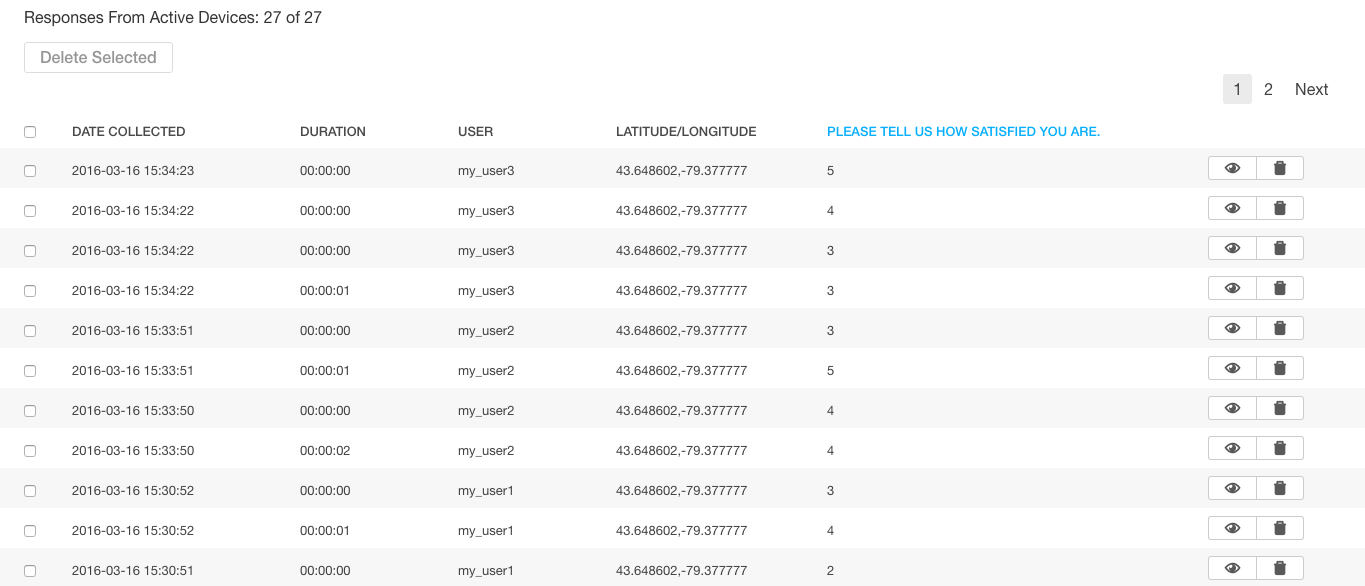This screenshot has height=586, width=1365.
Task: Click Next pagination link
Action: click(x=1311, y=89)
